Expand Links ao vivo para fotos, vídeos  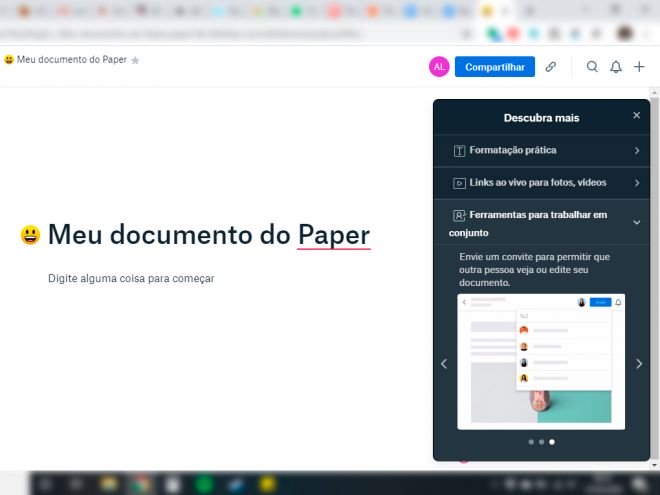coord(542,183)
